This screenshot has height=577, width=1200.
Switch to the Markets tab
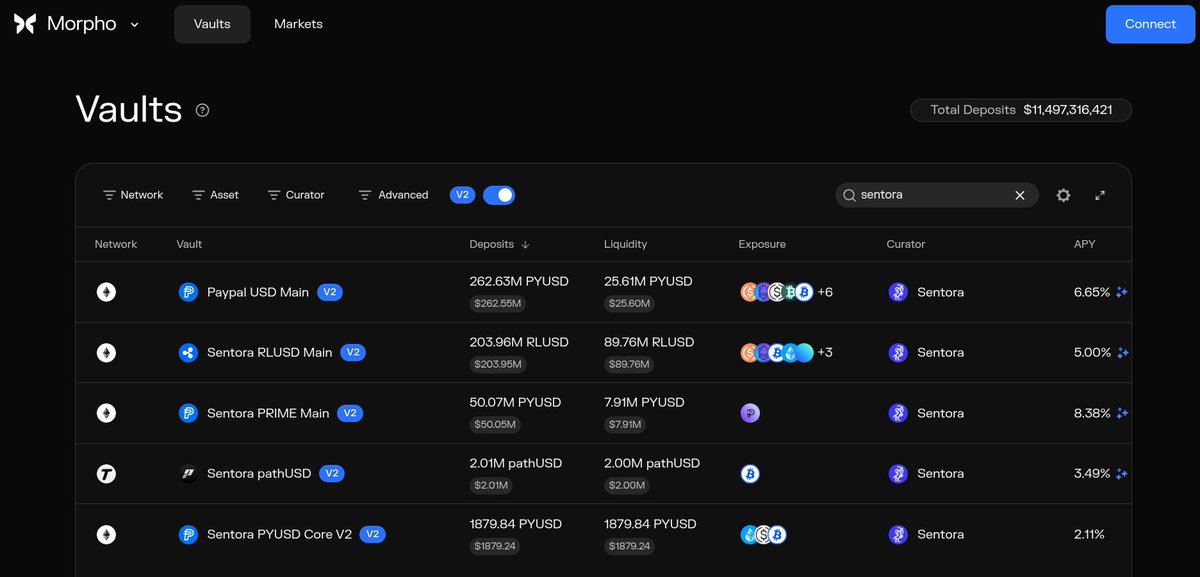[298, 24]
